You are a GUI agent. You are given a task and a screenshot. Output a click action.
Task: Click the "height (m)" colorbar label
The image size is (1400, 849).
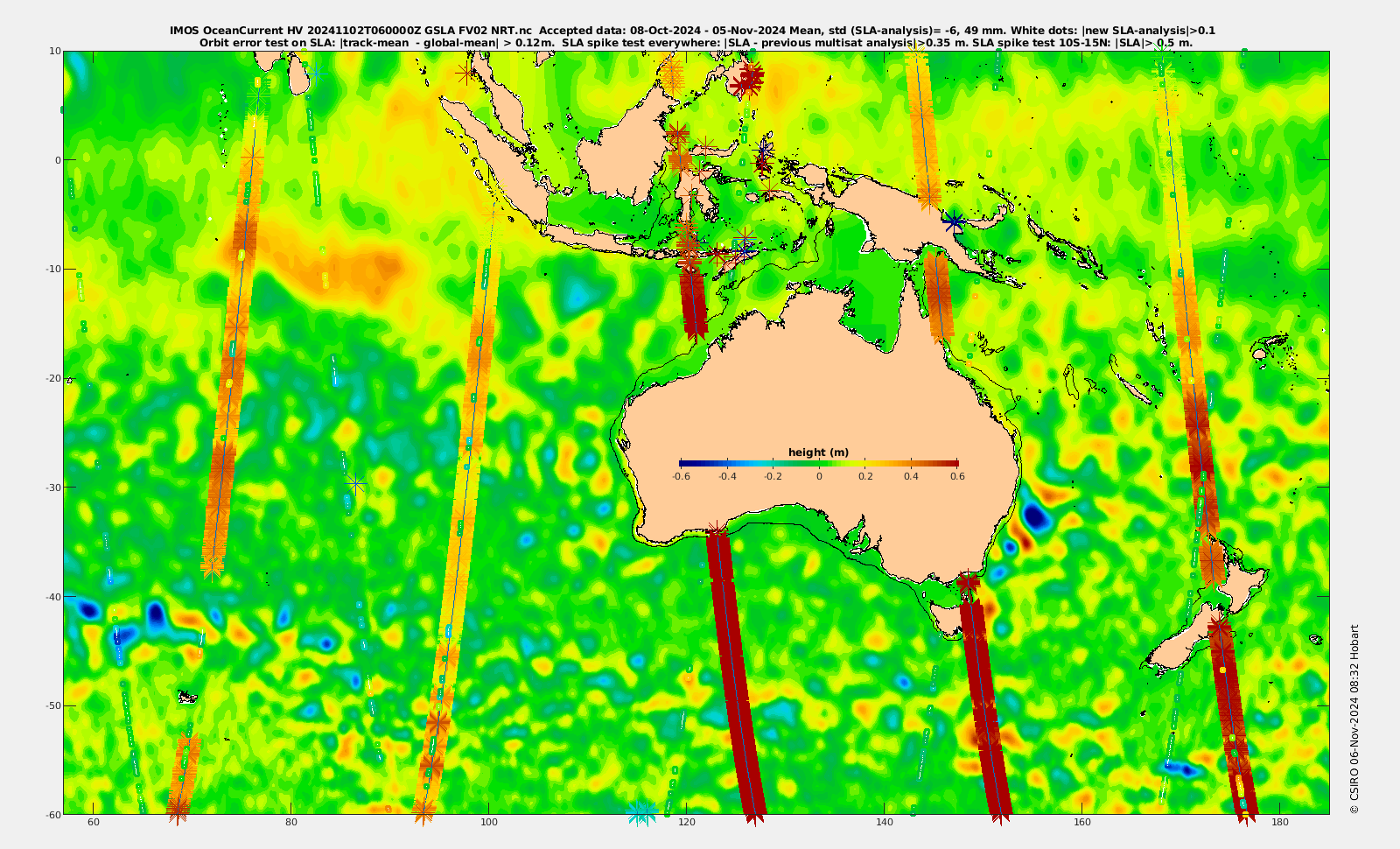[818, 453]
